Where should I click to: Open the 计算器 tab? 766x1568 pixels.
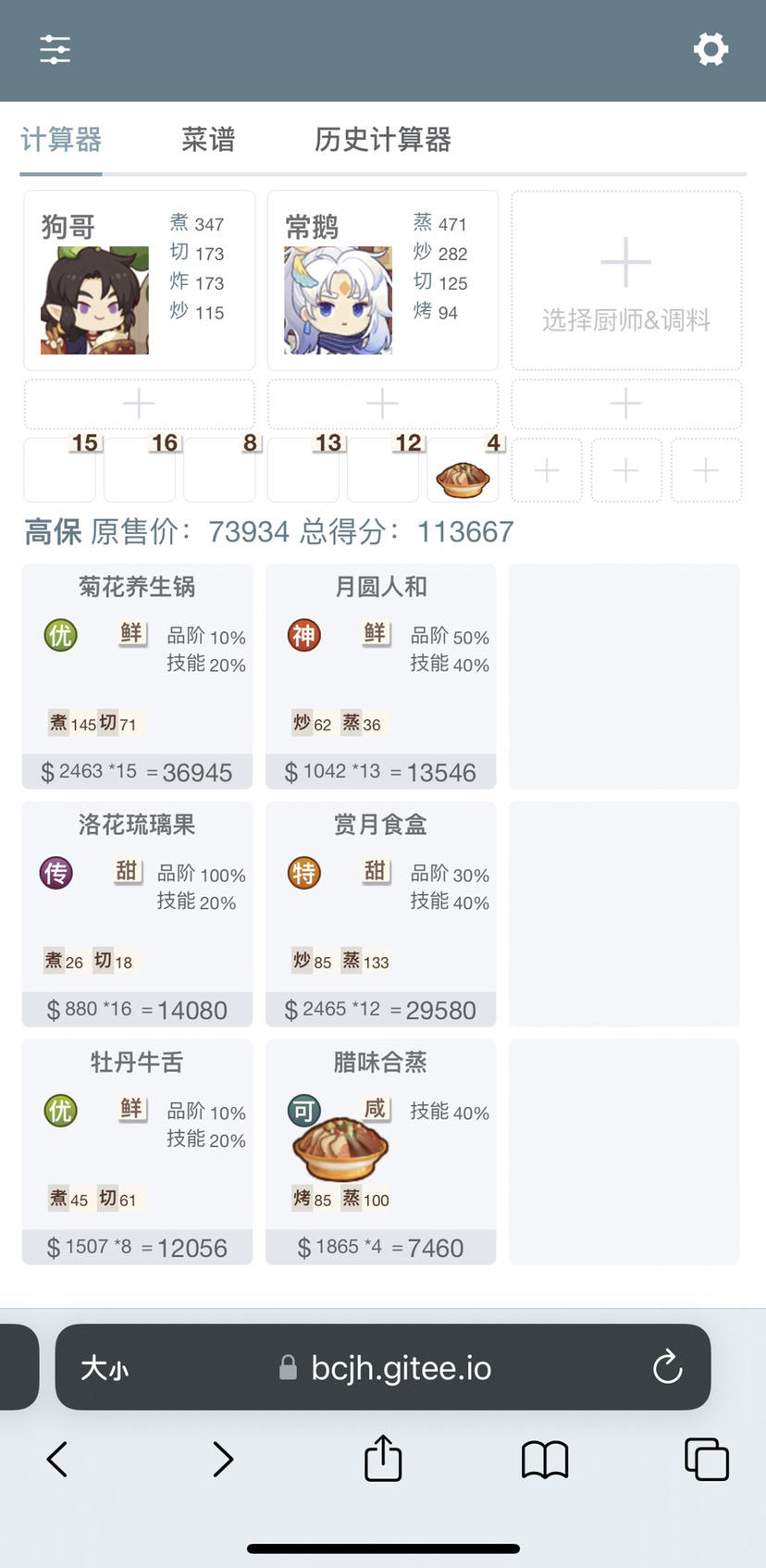(61, 140)
